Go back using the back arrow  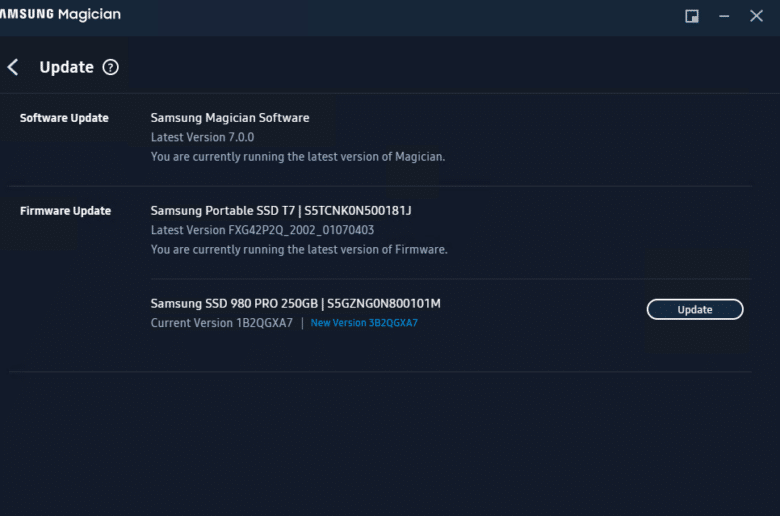tap(13, 67)
